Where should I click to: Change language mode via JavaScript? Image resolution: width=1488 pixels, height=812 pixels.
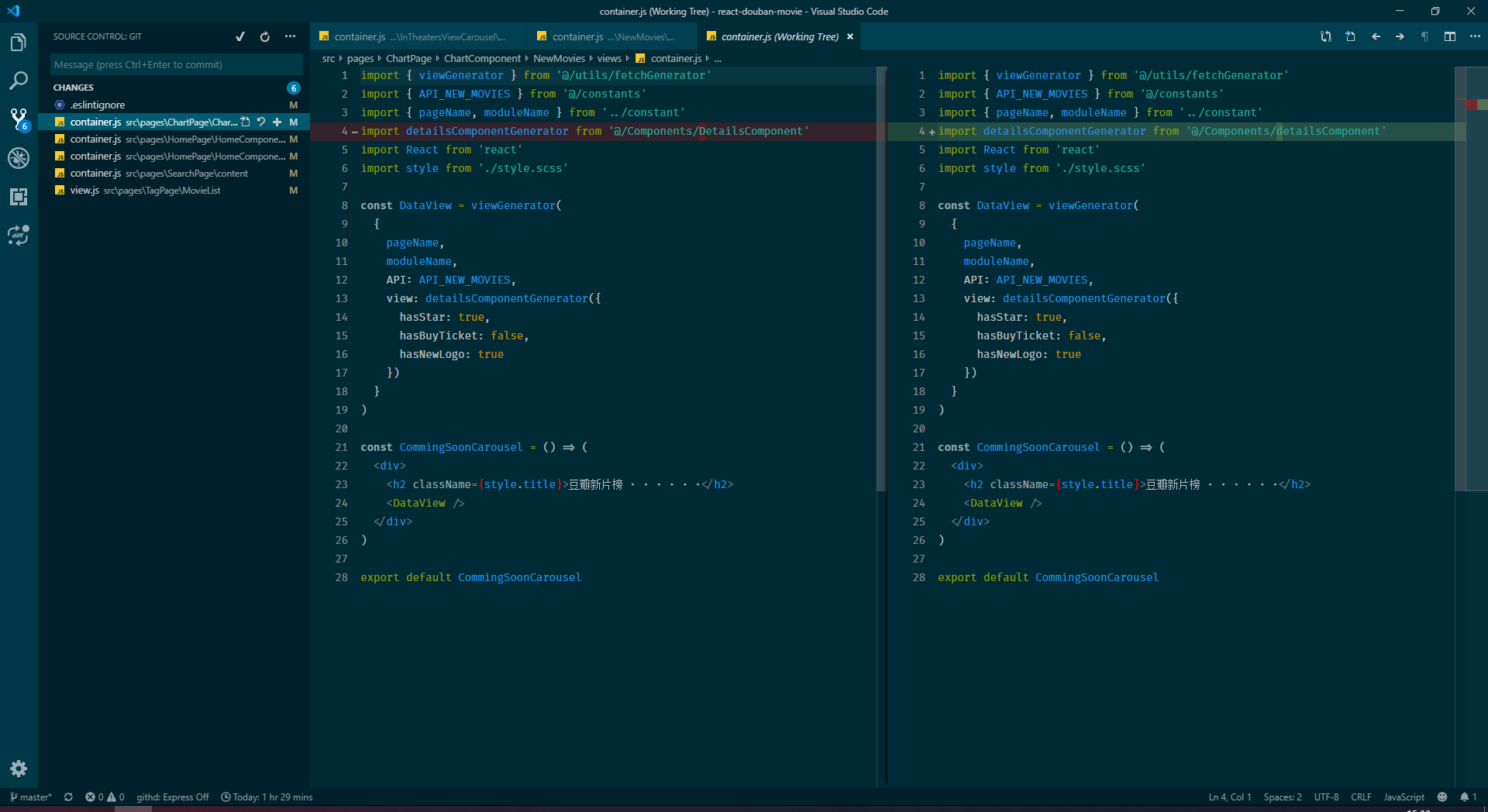coord(1404,797)
